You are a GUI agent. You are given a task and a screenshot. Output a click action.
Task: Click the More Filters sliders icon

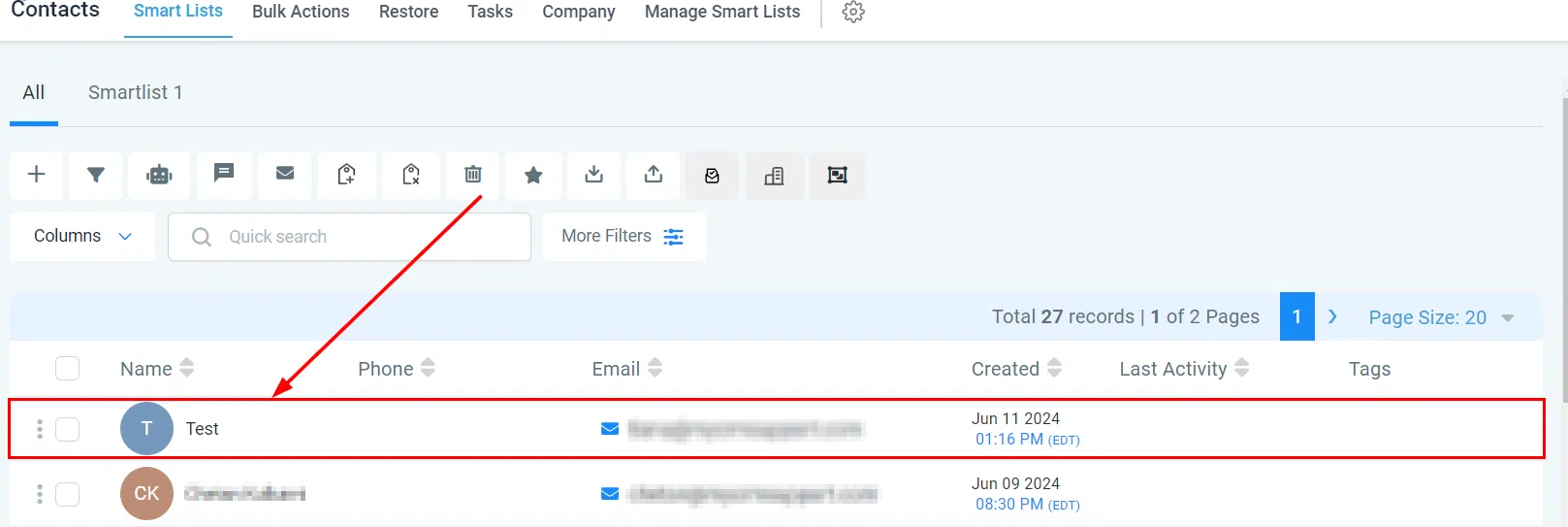tap(673, 237)
